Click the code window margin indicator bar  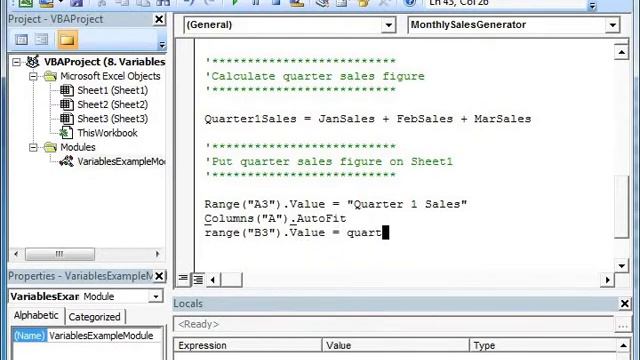tap(185, 155)
